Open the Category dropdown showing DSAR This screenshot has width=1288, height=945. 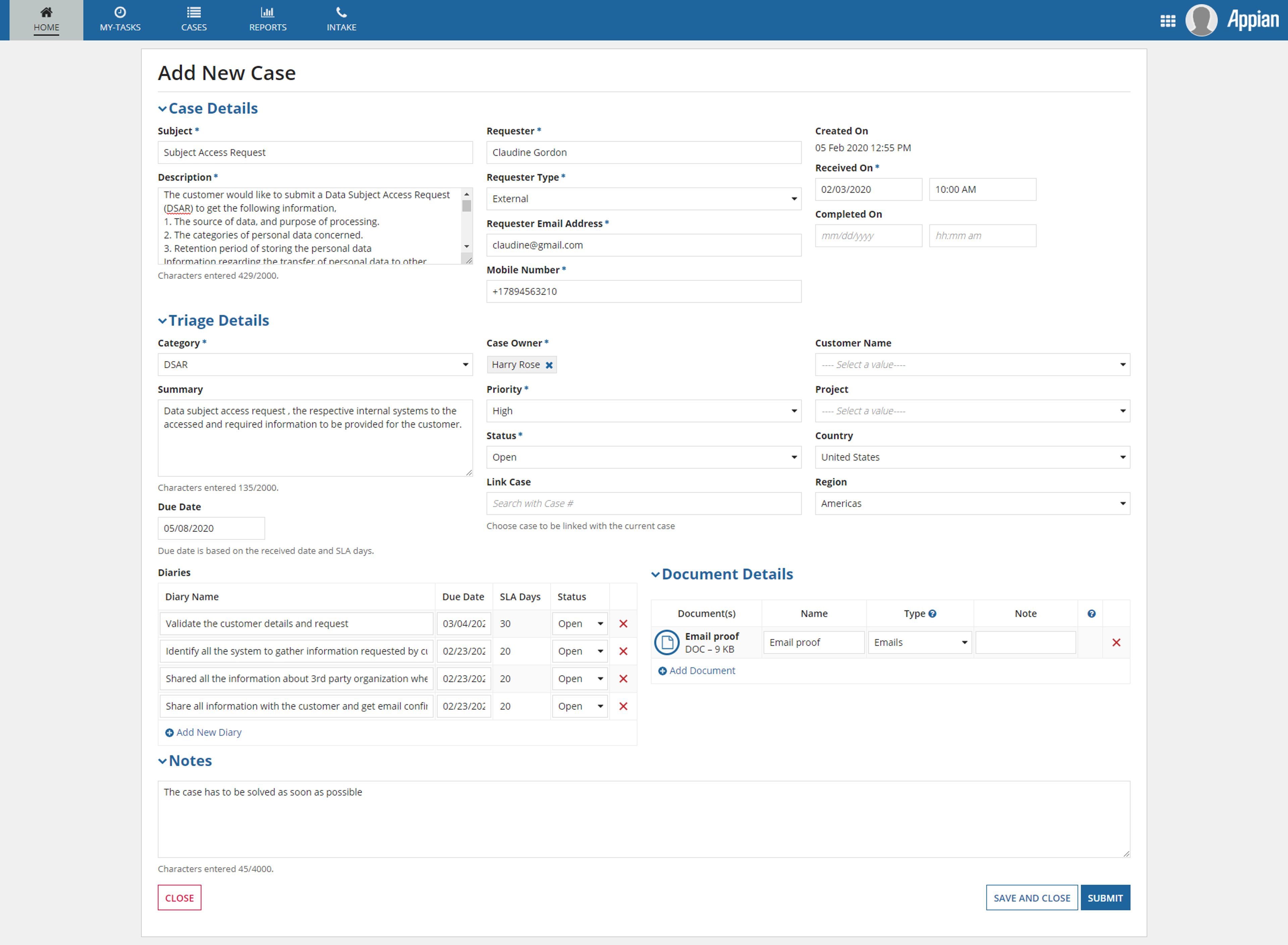pos(315,365)
